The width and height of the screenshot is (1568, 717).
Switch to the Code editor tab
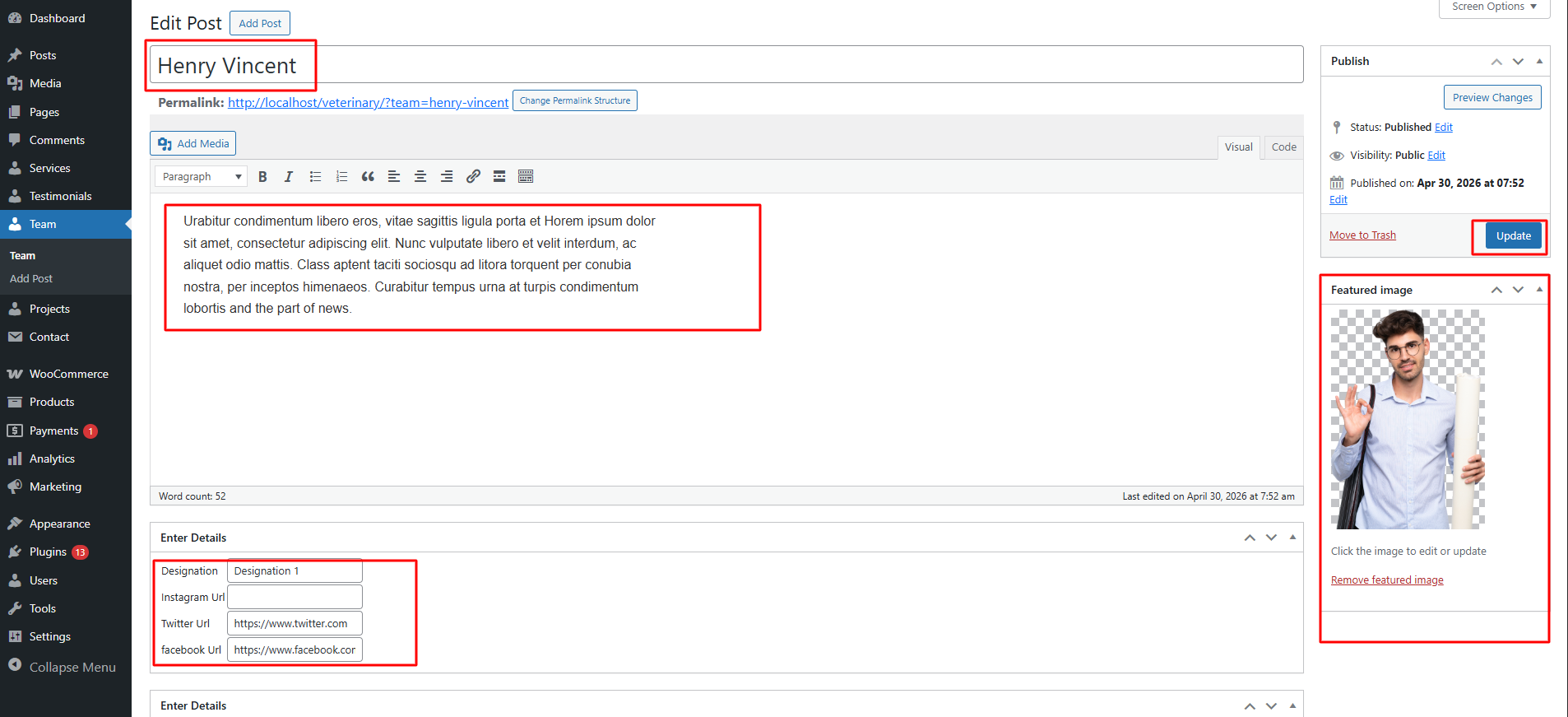tap(1283, 147)
